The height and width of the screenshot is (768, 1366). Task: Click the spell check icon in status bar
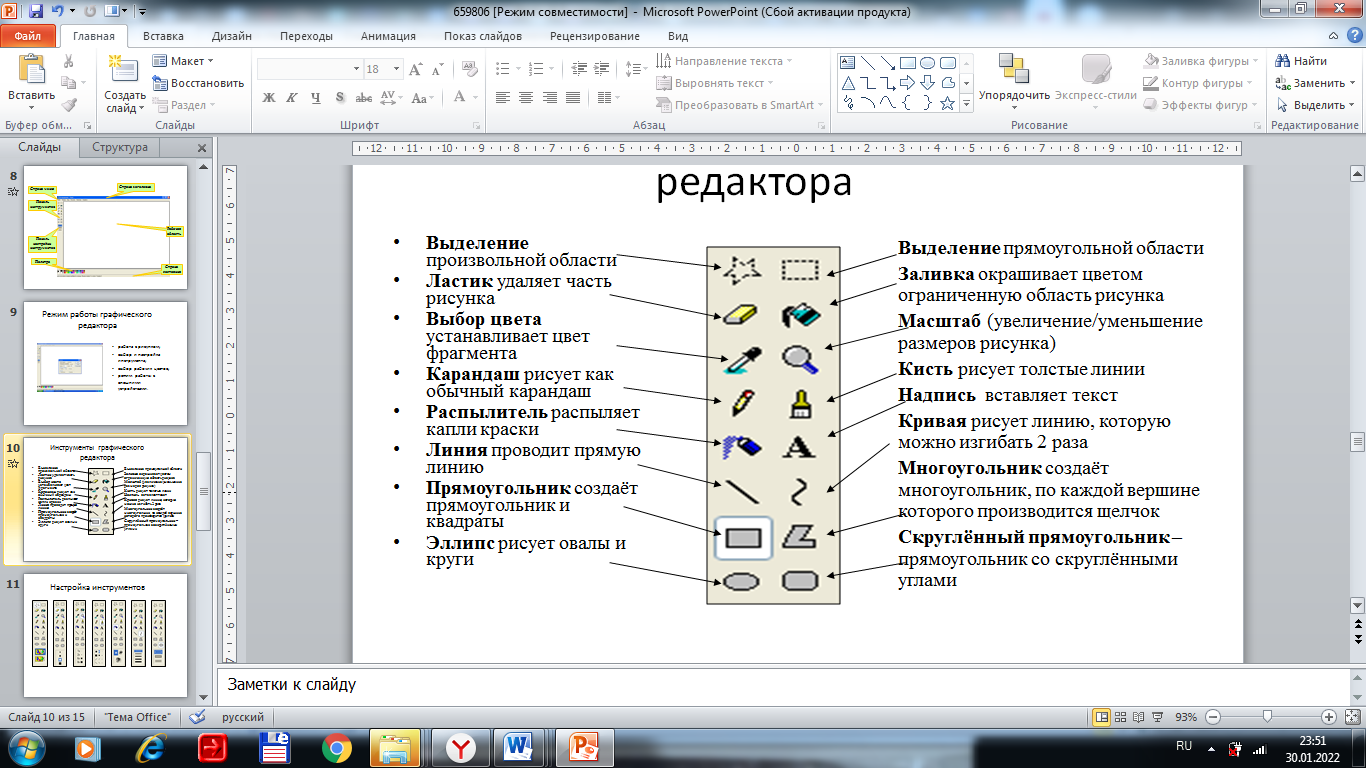click(x=198, y=717)
